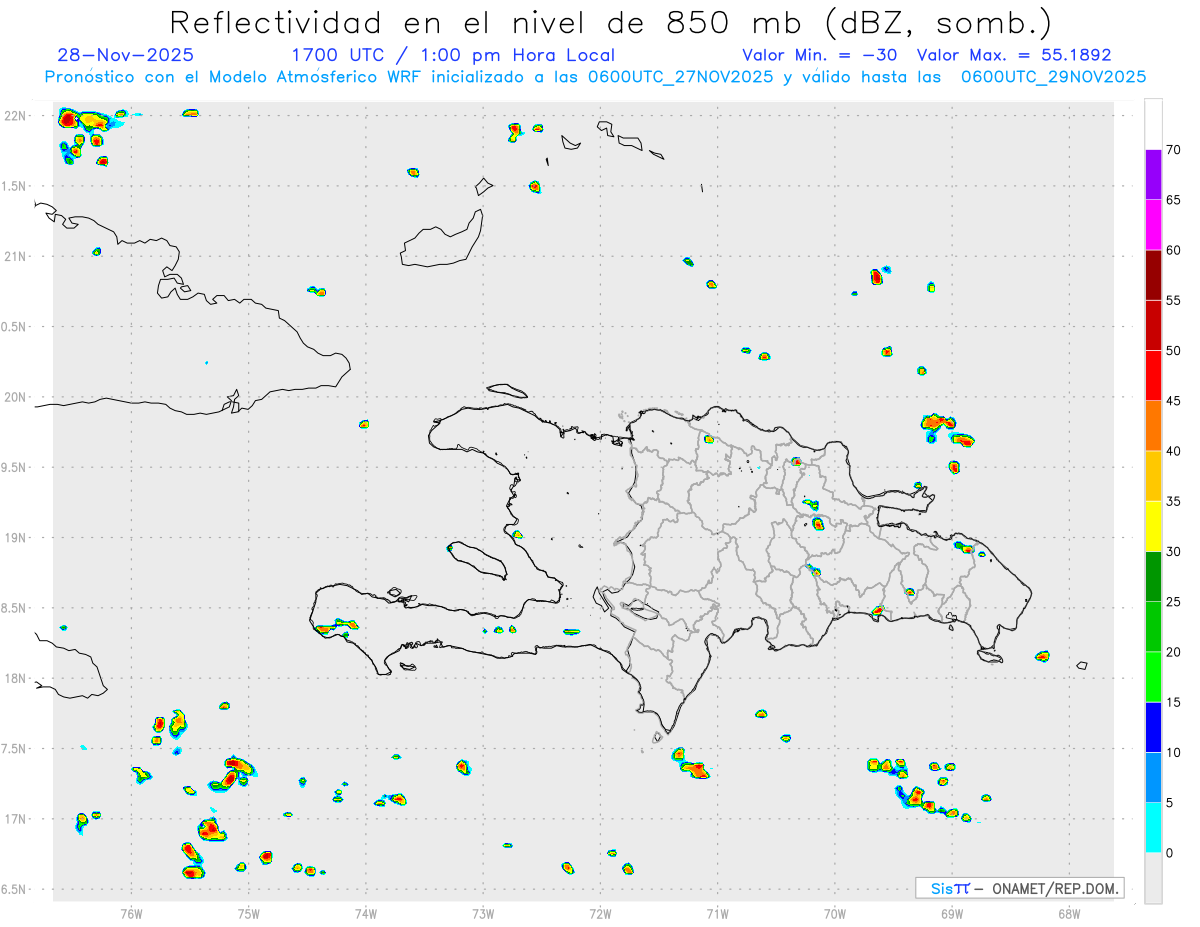Click the '1700 UTC / 1:00 pm Hora Local' label

coord(453,55)
